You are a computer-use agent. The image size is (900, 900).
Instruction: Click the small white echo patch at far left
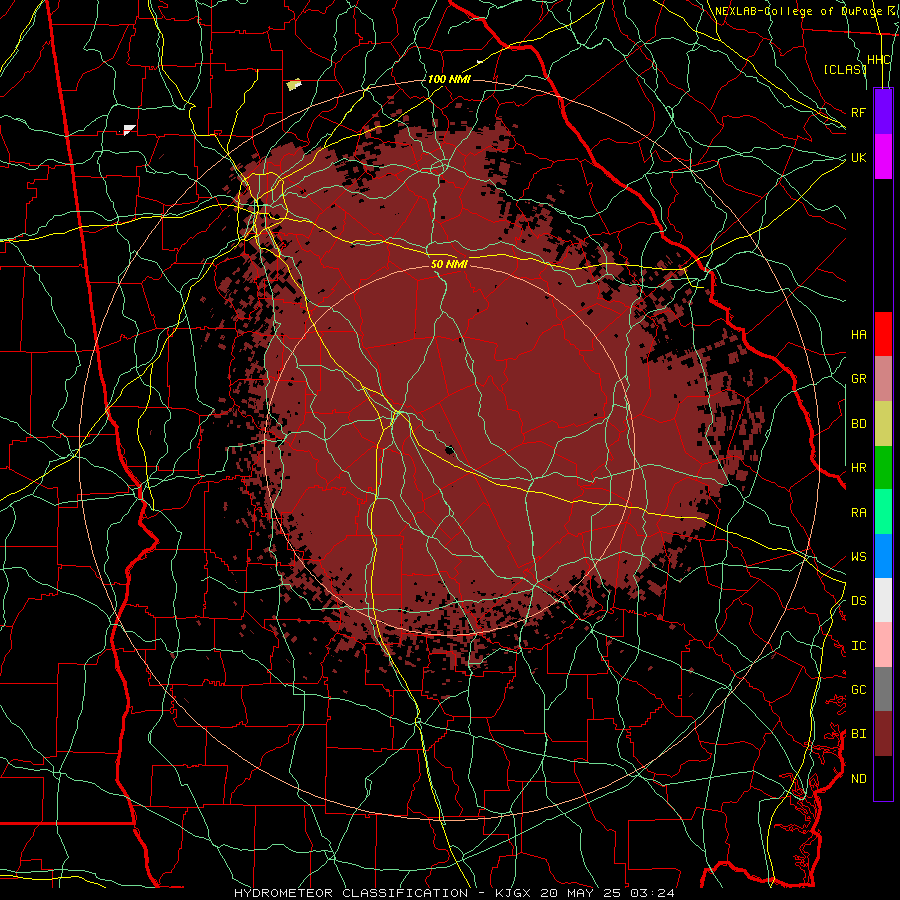click(x=130, y=130)
